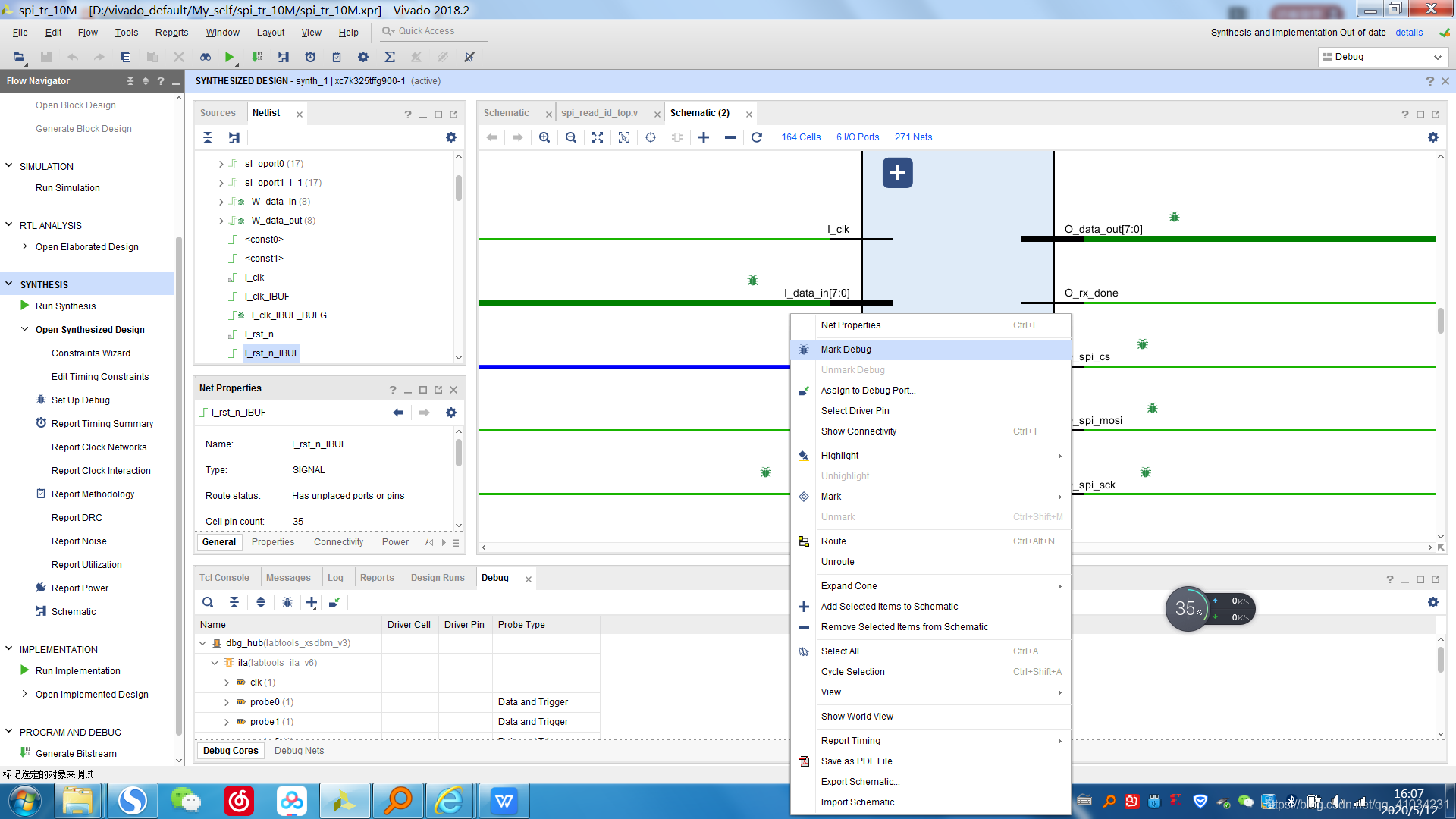
Task: Expand the W_data_in net group
Action: [x=221, y=202]
